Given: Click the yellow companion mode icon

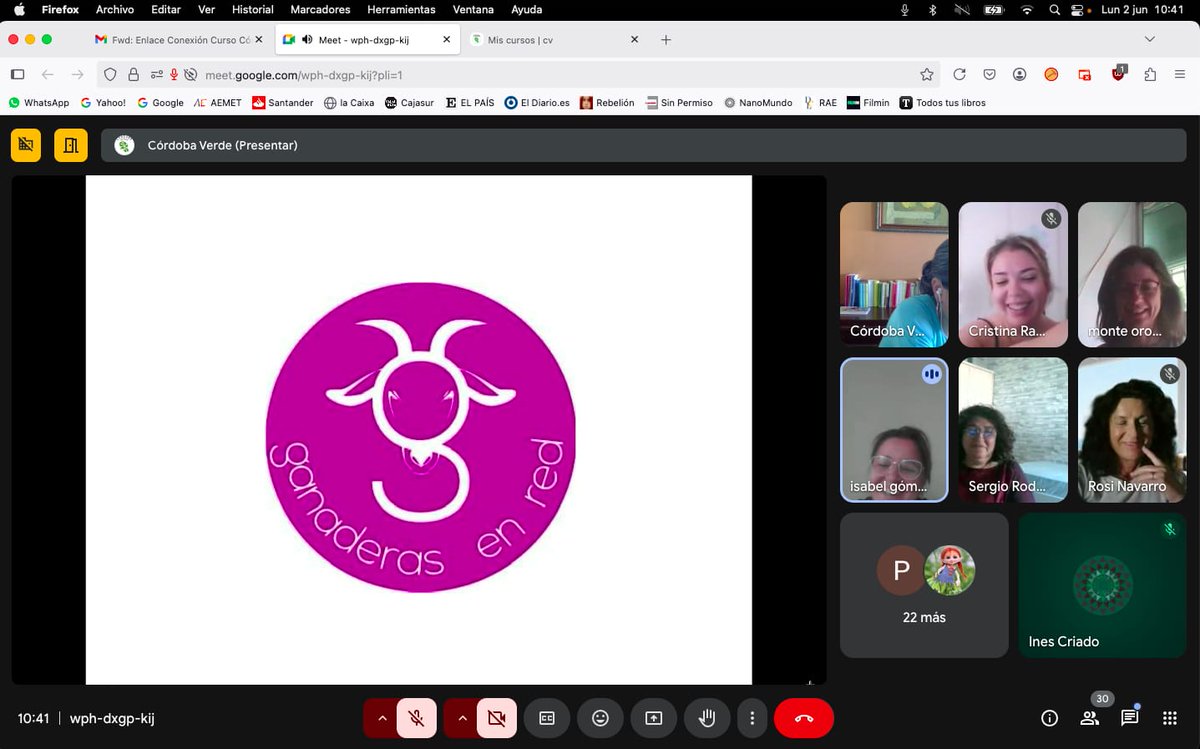Looking at the screenshot, I should pos(26,145).
